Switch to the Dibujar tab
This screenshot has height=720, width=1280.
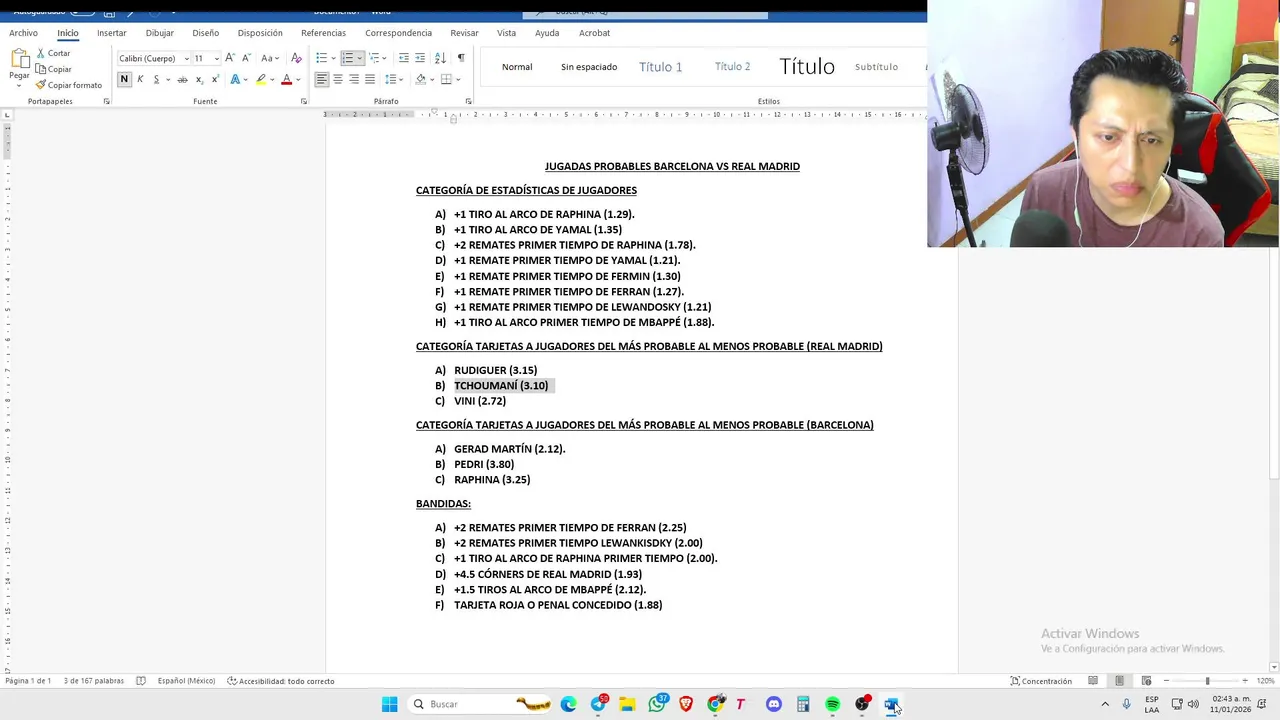(159, 33)
